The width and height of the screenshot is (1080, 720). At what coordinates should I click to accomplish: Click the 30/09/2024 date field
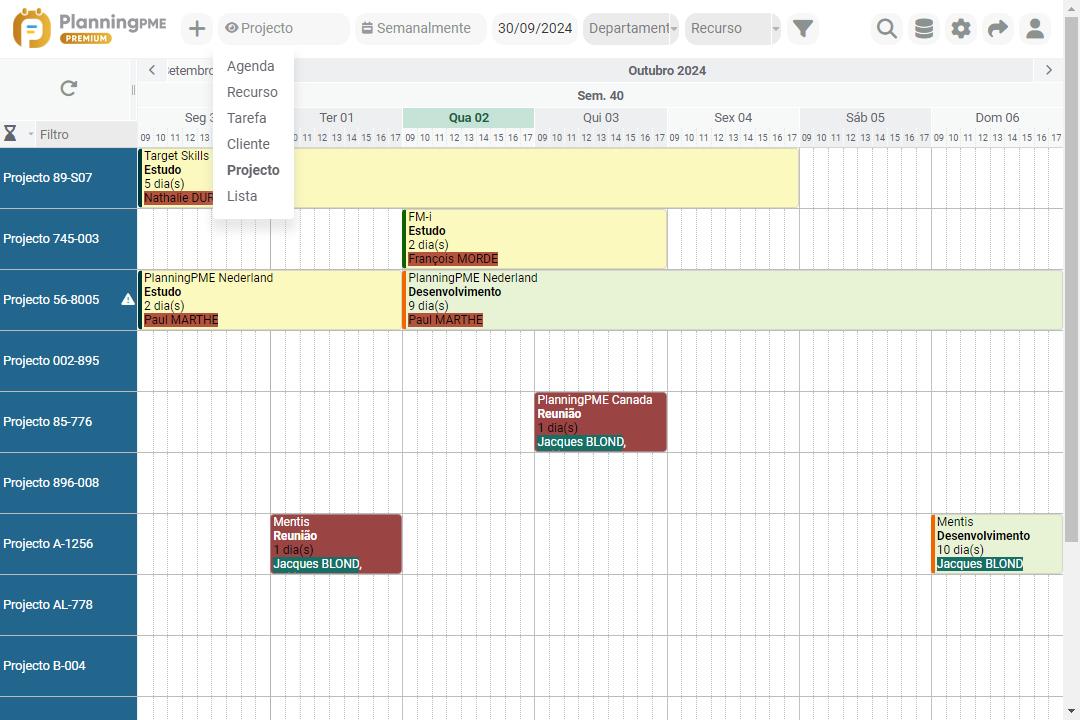click(x=535, y=28)
